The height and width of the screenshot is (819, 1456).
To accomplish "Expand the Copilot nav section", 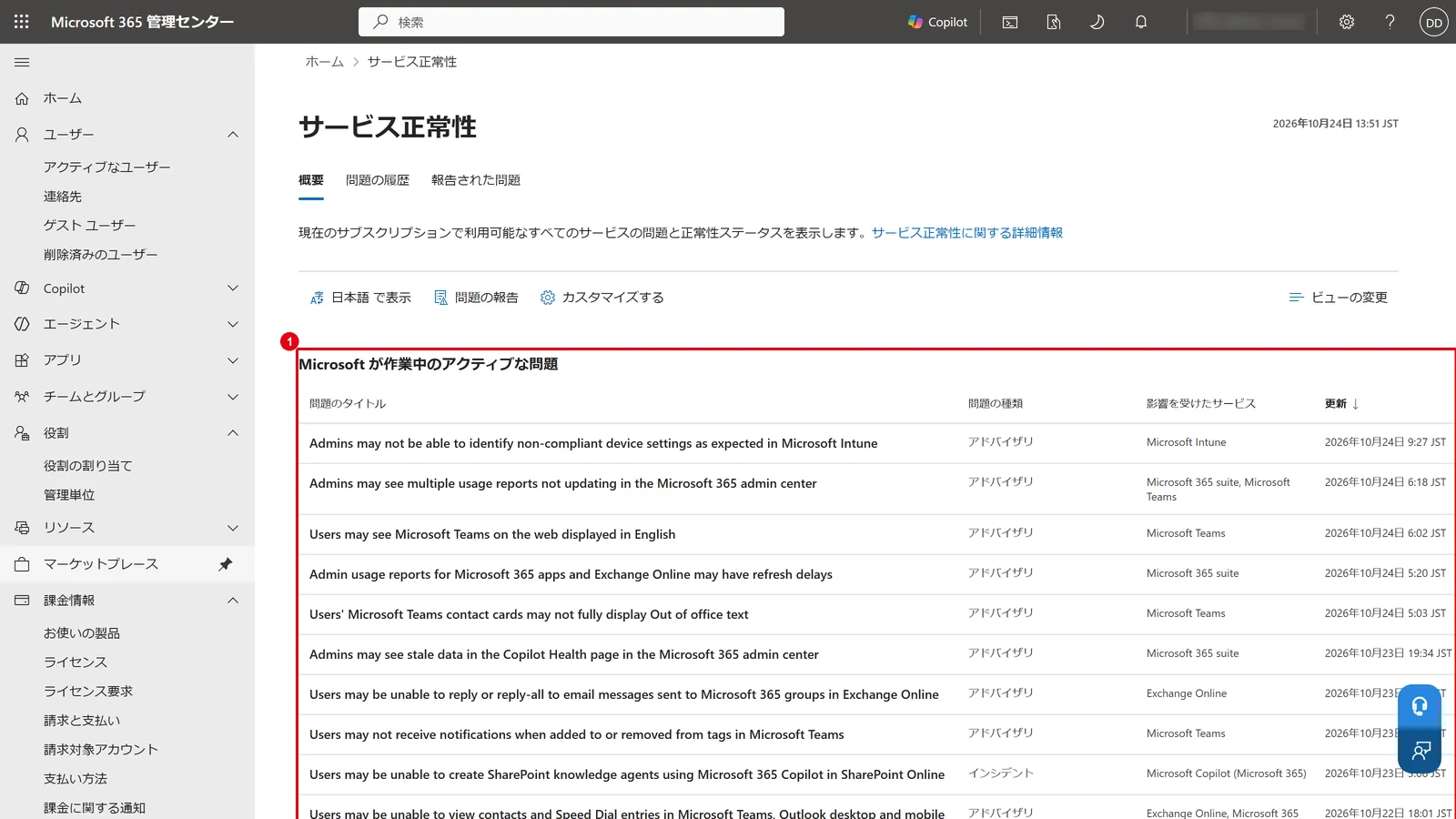I will point(233,288).
